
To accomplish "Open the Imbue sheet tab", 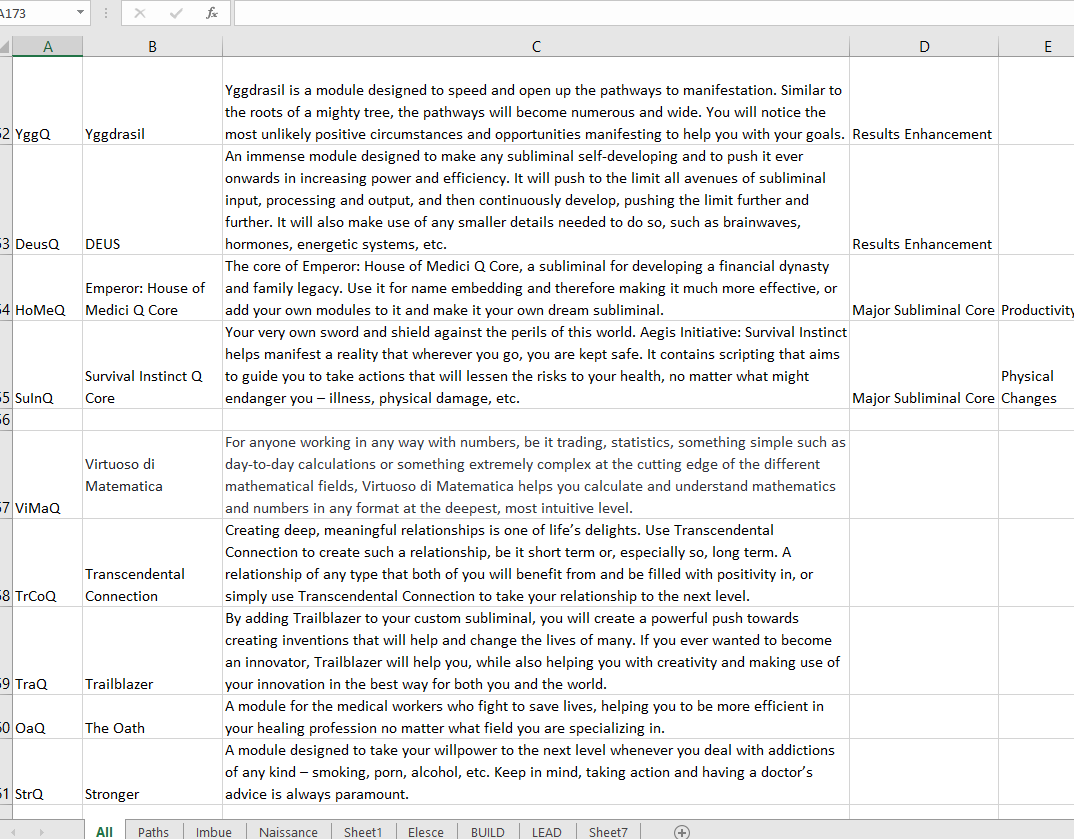I will [214, 831].
